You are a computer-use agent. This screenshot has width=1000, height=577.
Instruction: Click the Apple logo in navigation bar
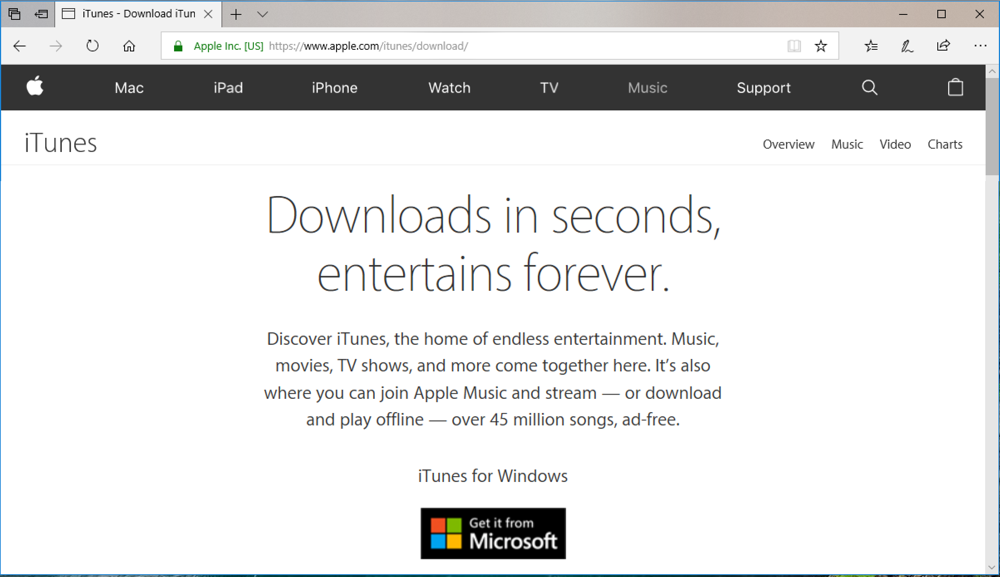point(35,87)
